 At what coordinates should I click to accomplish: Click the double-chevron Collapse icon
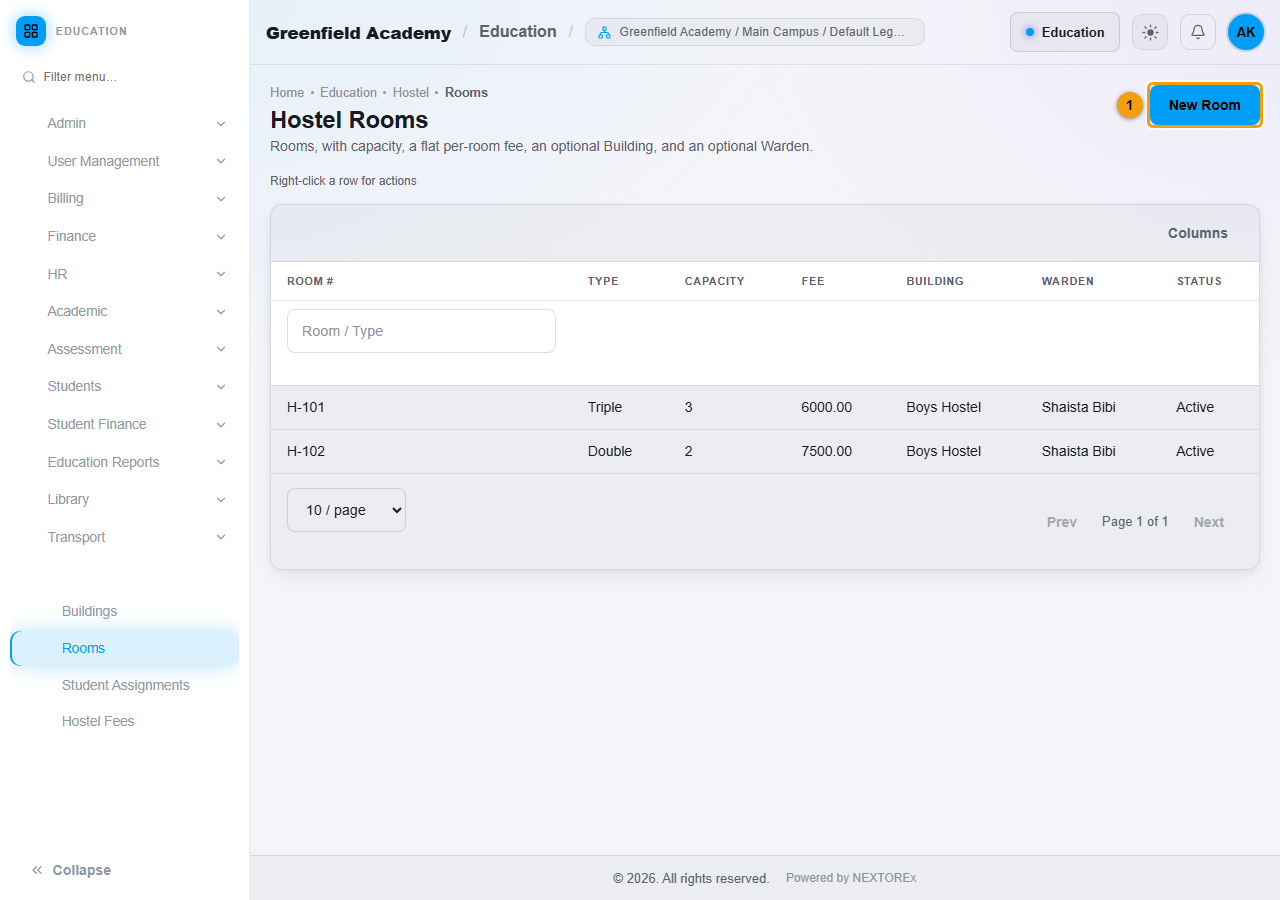point(37,870)
